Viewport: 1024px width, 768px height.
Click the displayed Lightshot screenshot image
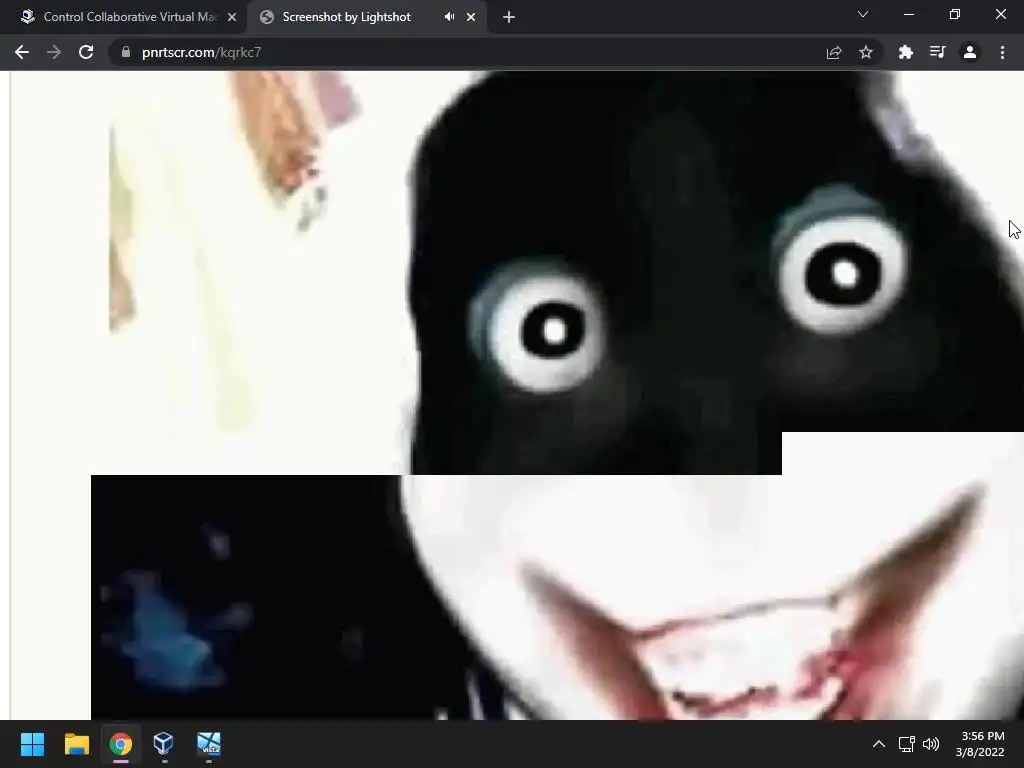coord(557,395)
